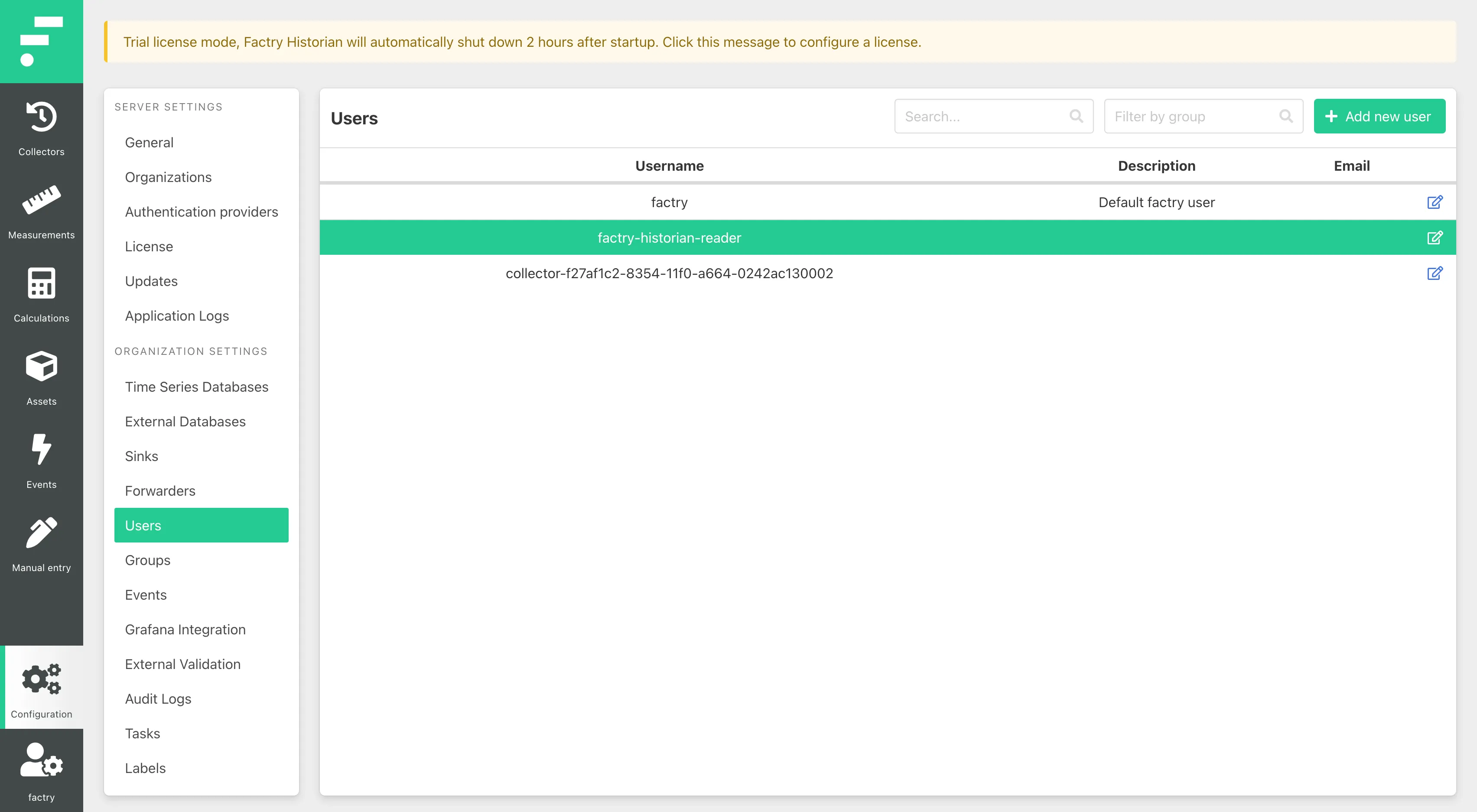The width and height of the screenshot is (1477, 812).
Task: Edit the factry user row
Action: [1435, 202]
